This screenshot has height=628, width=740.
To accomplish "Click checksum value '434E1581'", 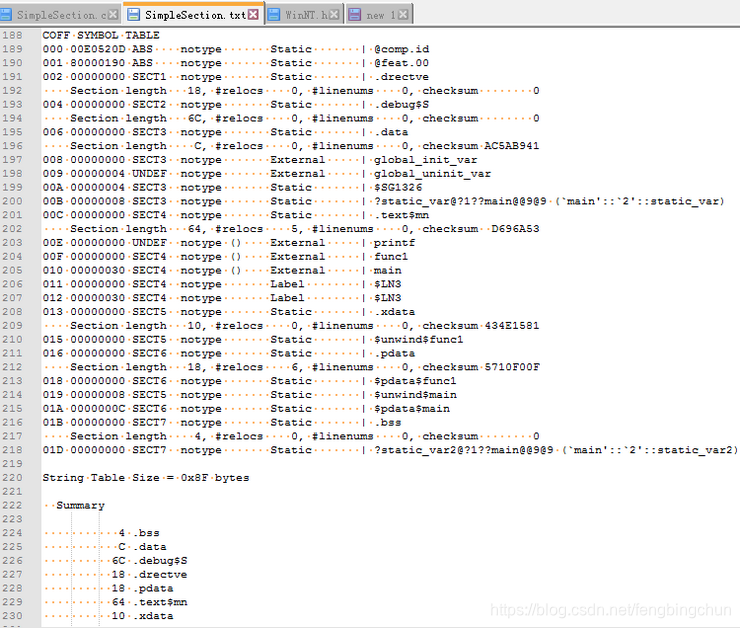I will click(512, 326).
